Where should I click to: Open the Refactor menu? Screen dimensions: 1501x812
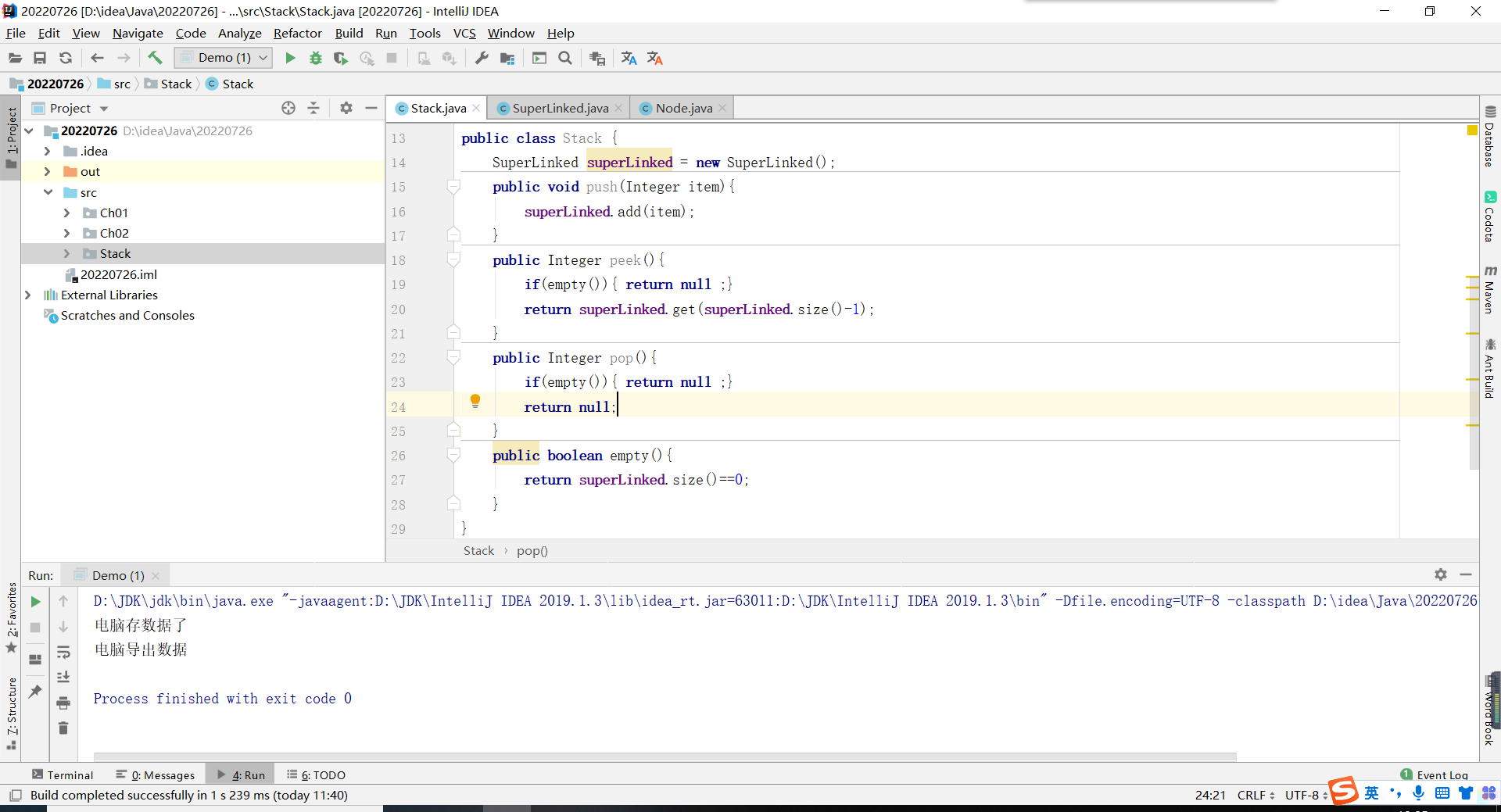coord(297,33)
